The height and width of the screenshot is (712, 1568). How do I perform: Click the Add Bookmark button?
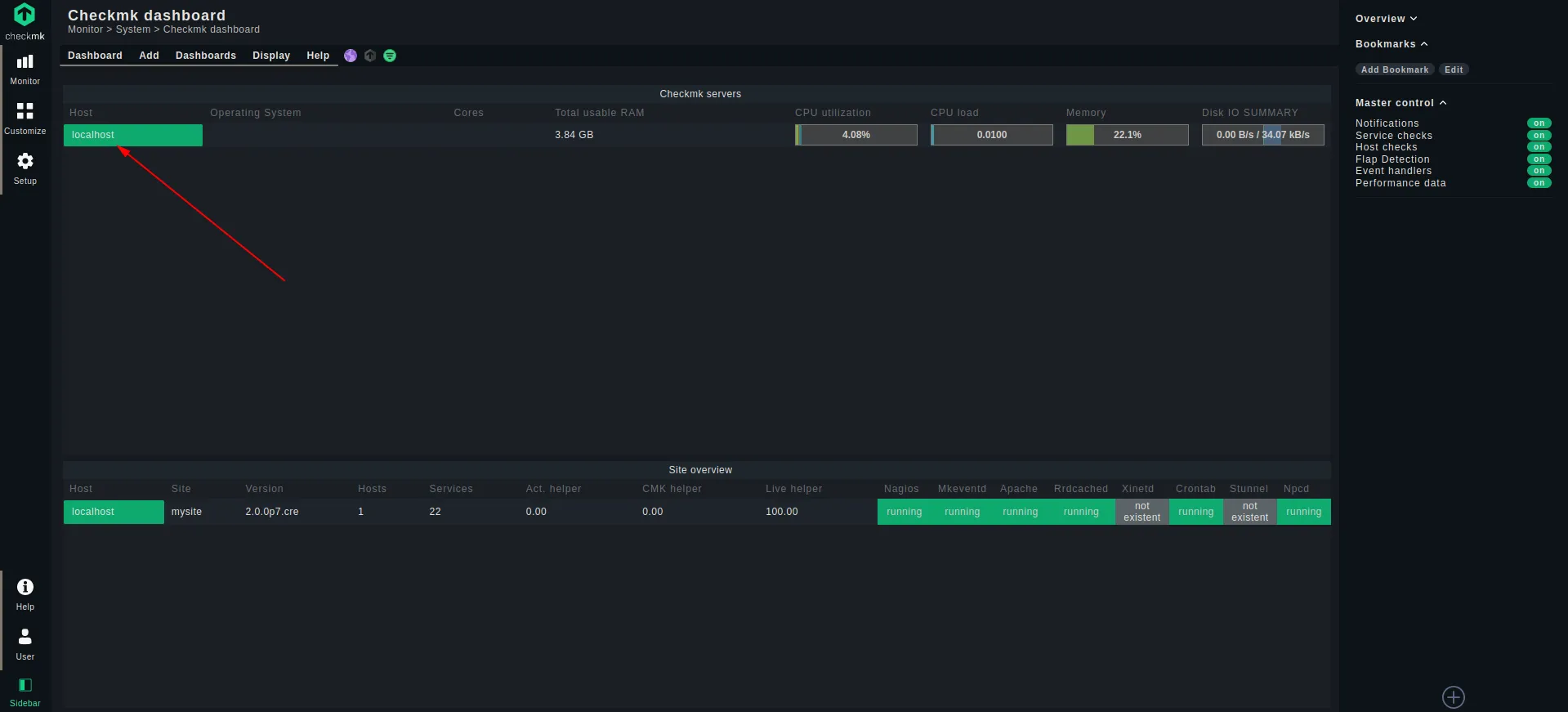click(1395, 69)
